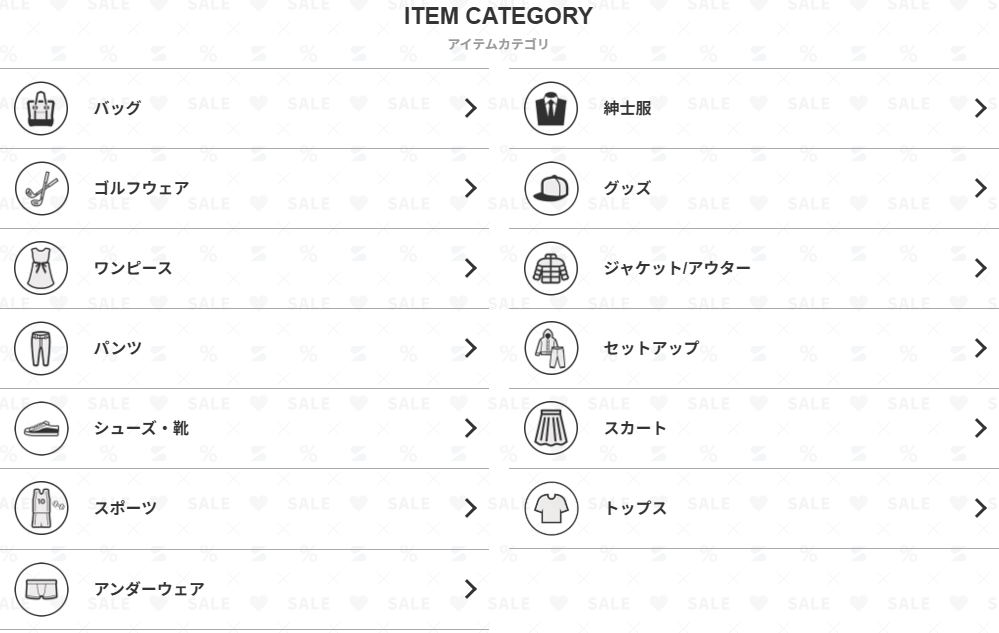Select the スポーツ jersey icon

tap(40, 508)
